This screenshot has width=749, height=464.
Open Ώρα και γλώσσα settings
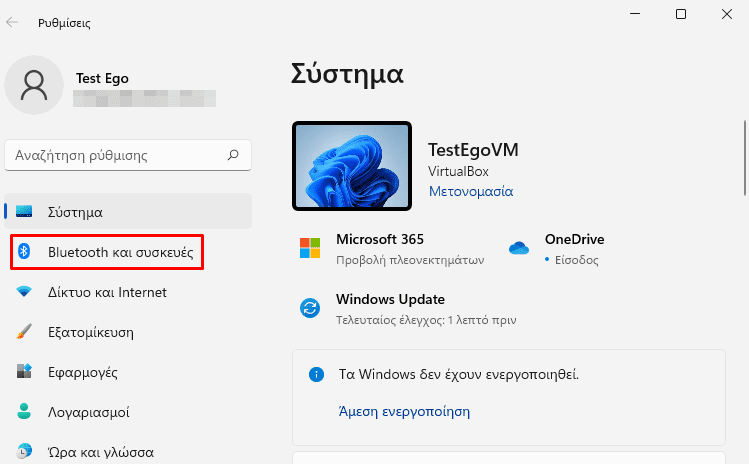click(x=128, y=452)
